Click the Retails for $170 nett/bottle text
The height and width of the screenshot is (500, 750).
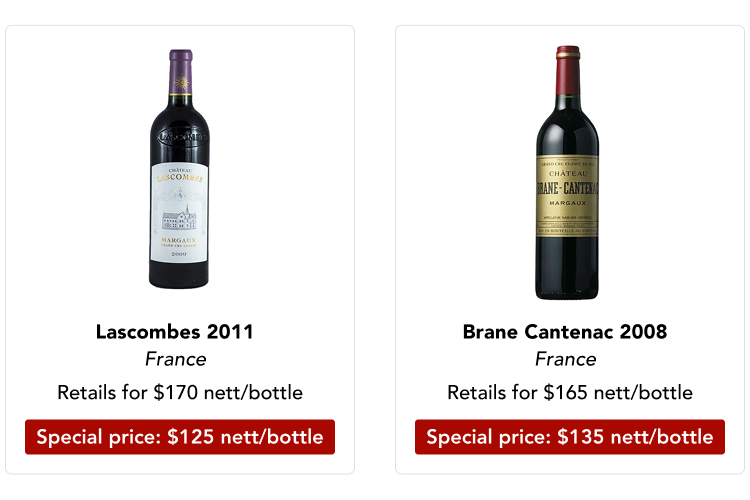180,392
